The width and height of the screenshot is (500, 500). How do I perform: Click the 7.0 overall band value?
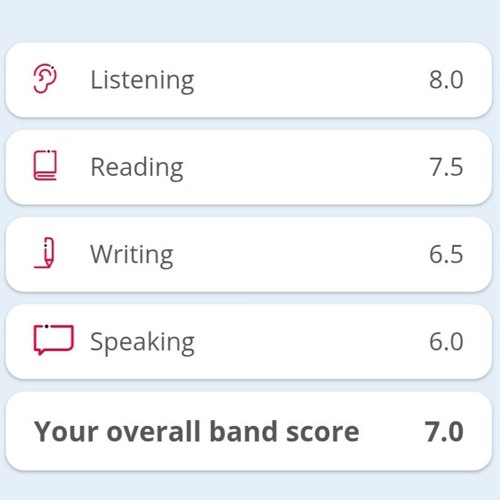pos(444,432)
